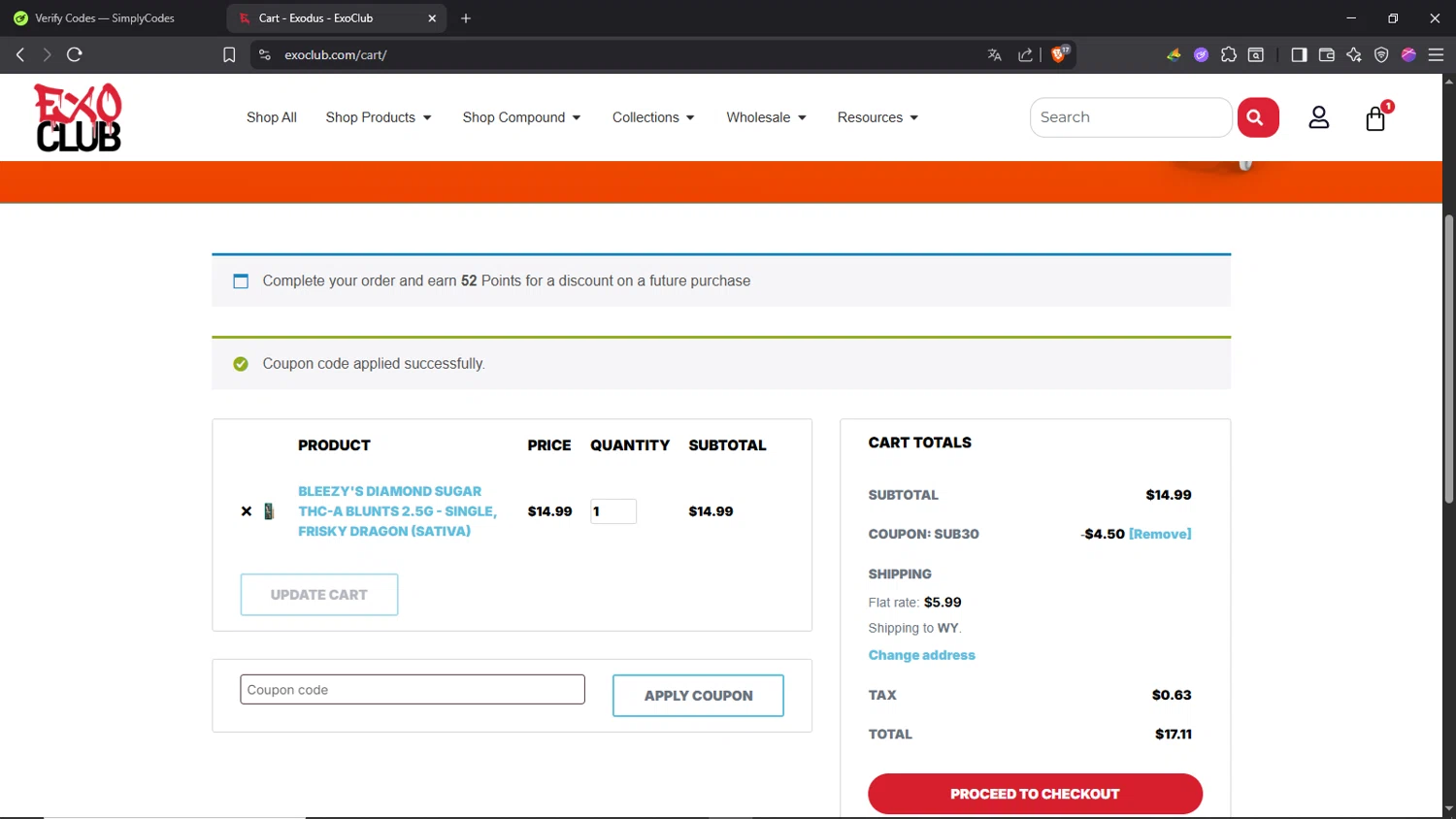
Task: Click the share page icon
Action: [1025, 55]
